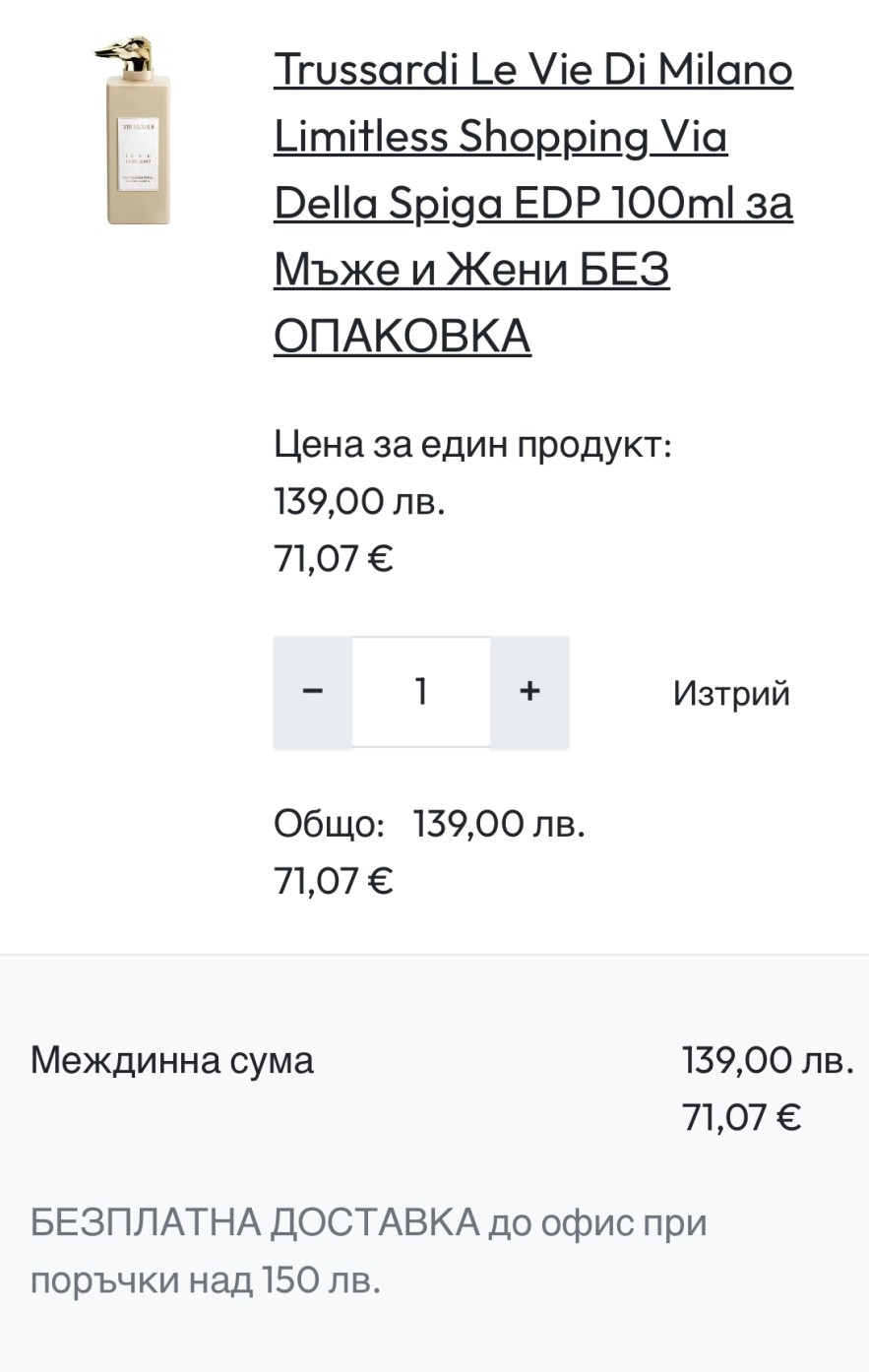Select the unit price 71,07 € above the quantity stepper
869x1372 pixels.
(x=333, y=558)
